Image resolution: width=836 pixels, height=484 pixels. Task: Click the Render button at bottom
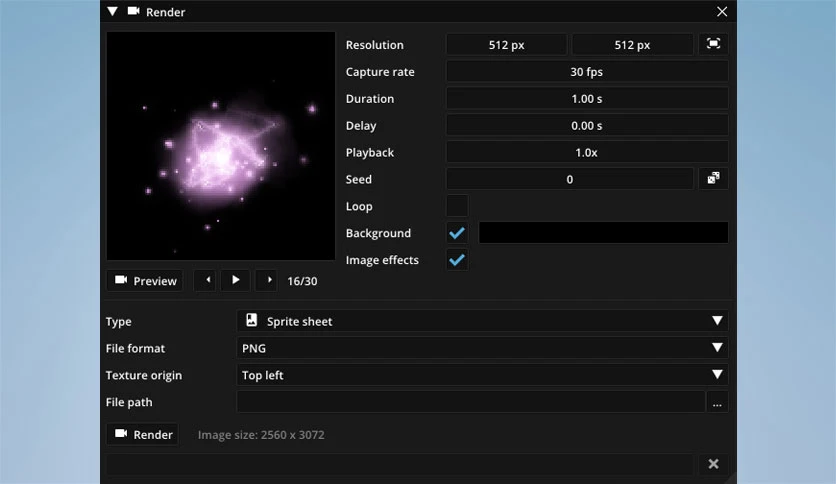[142, 434]
